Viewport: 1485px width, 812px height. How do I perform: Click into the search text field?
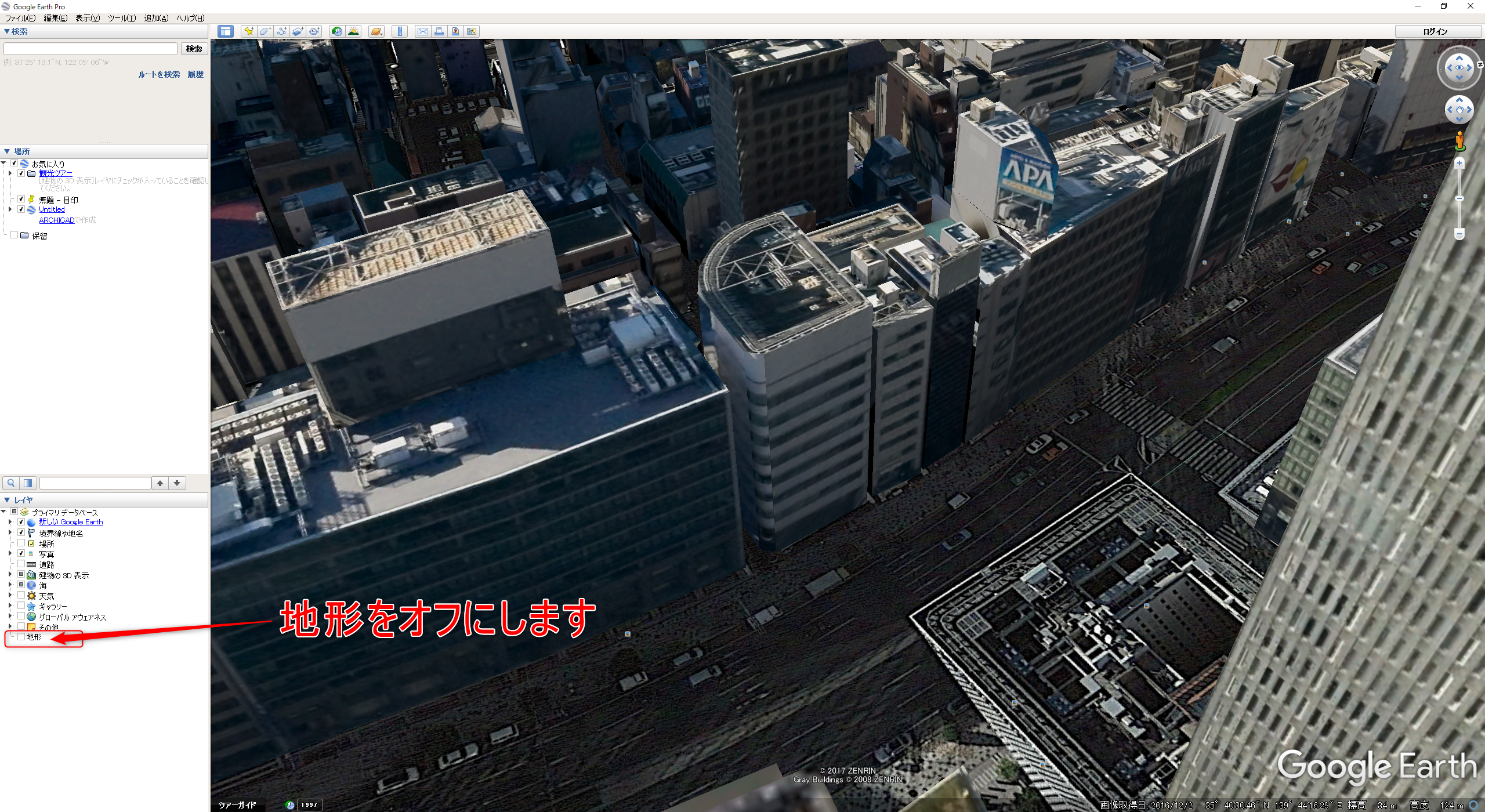90,49
